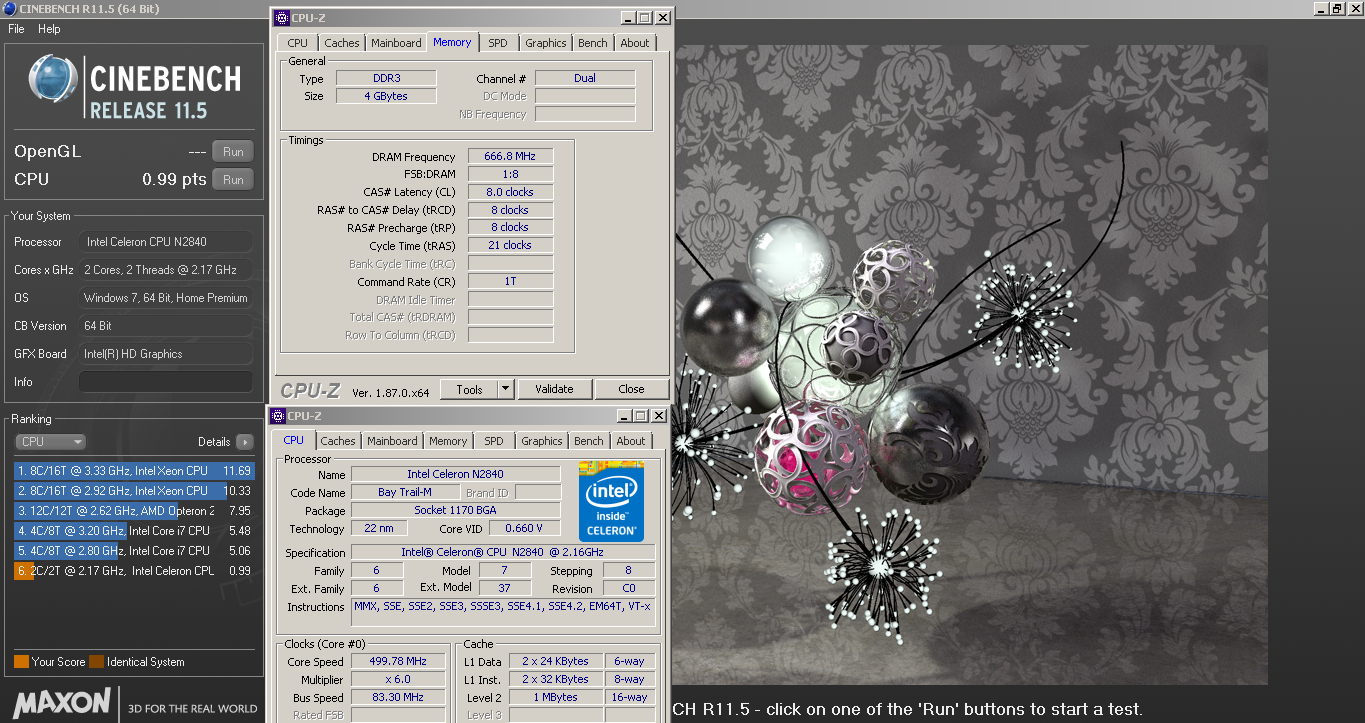Click the Level 2 cache value 1 MBytes

(x=555, y=698)
